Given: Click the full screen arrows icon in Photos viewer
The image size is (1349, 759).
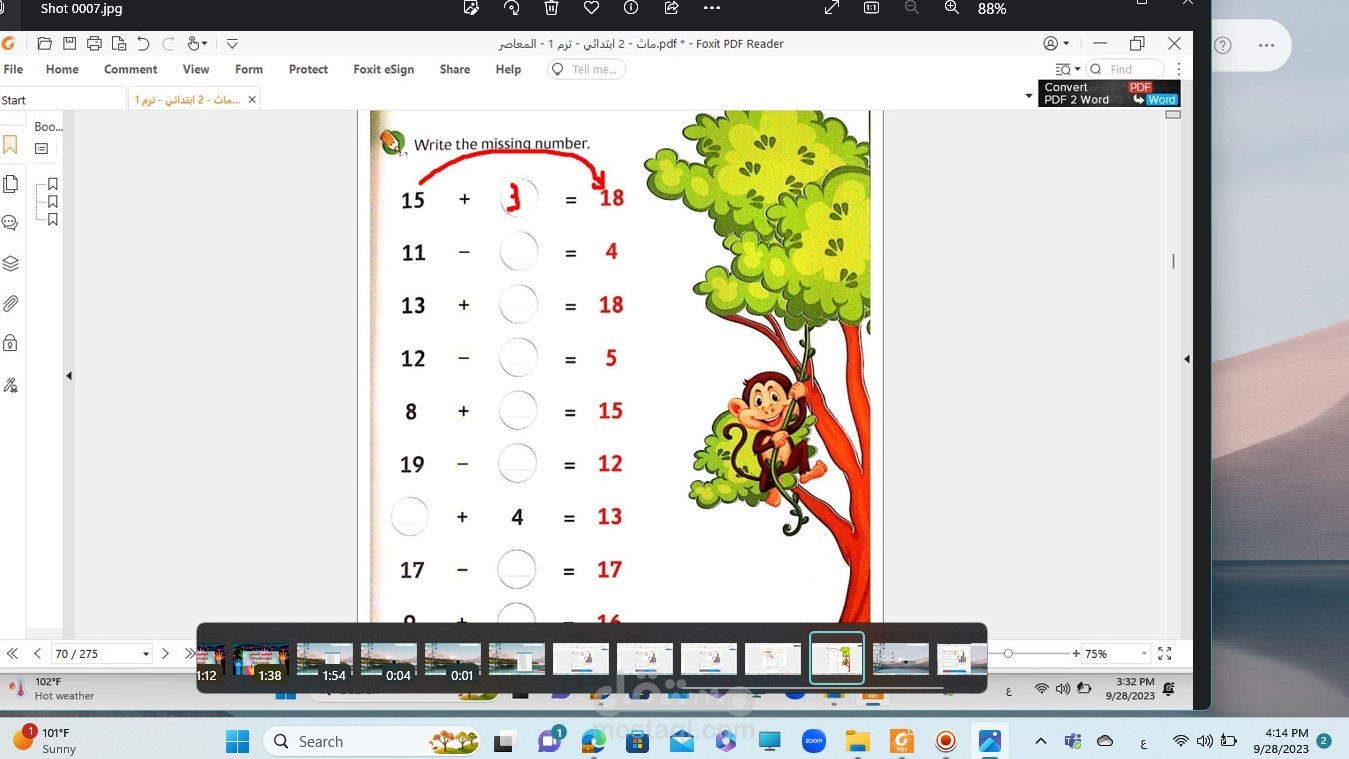Looking at the screenshot, I should (831, 8).
